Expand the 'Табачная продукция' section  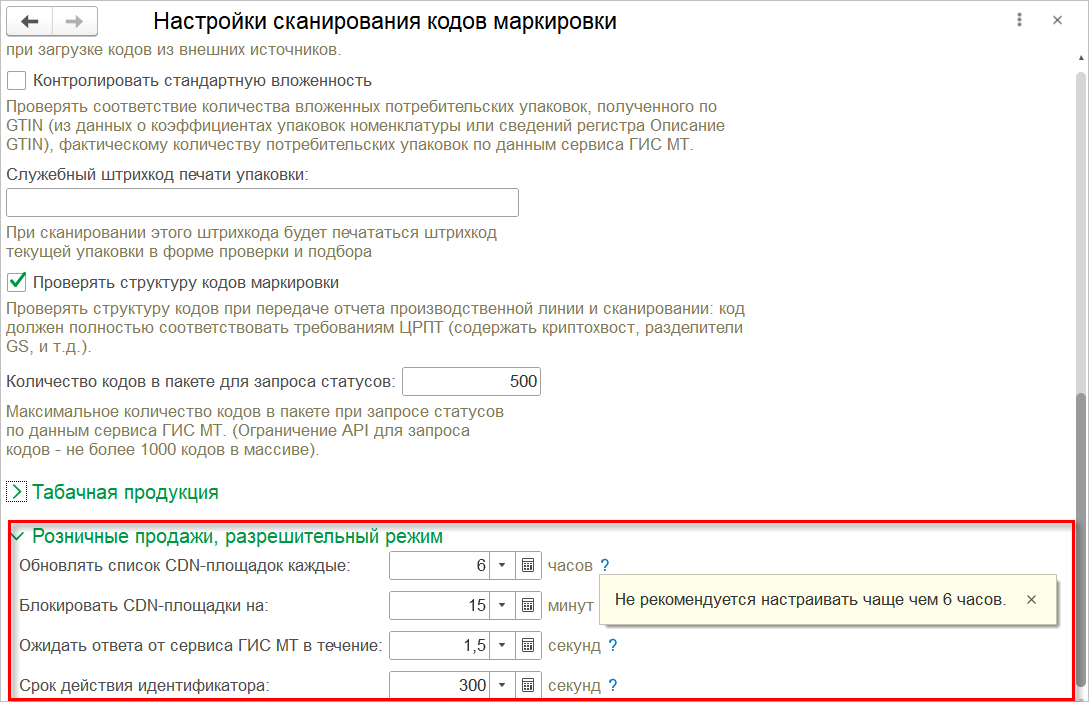[x=17, y=492]
